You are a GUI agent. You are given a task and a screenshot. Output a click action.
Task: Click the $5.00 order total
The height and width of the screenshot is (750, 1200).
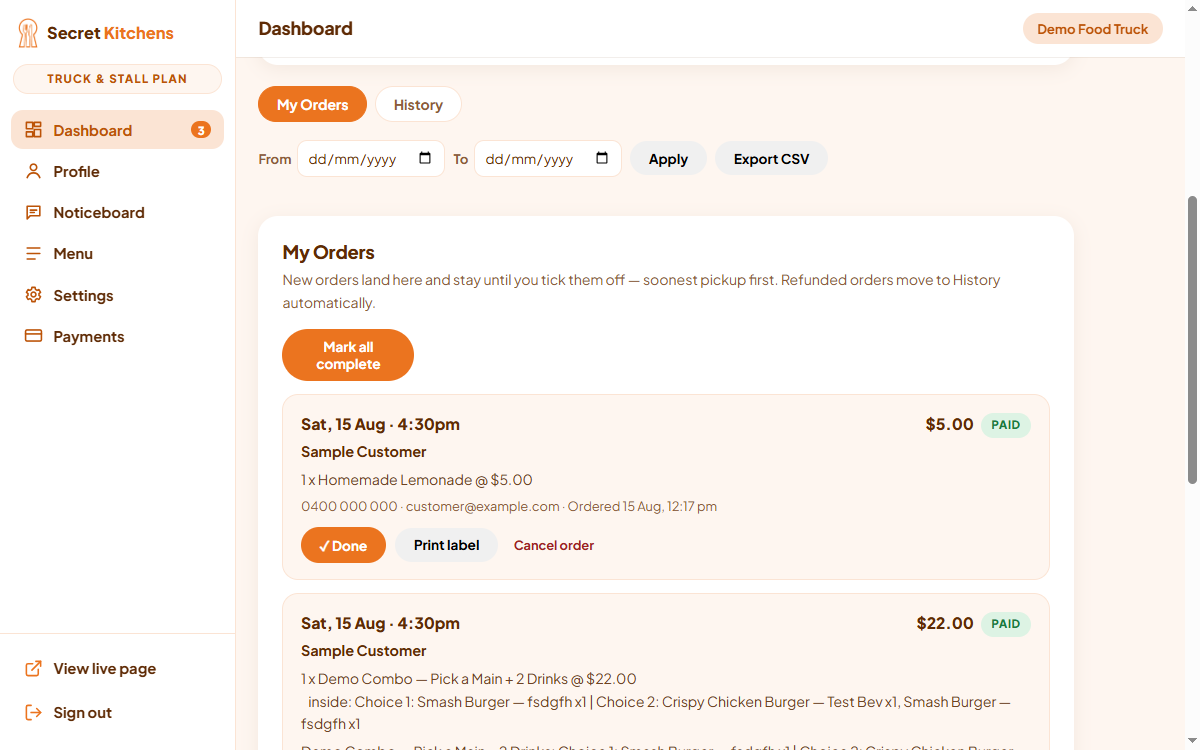tap(950, 424)
